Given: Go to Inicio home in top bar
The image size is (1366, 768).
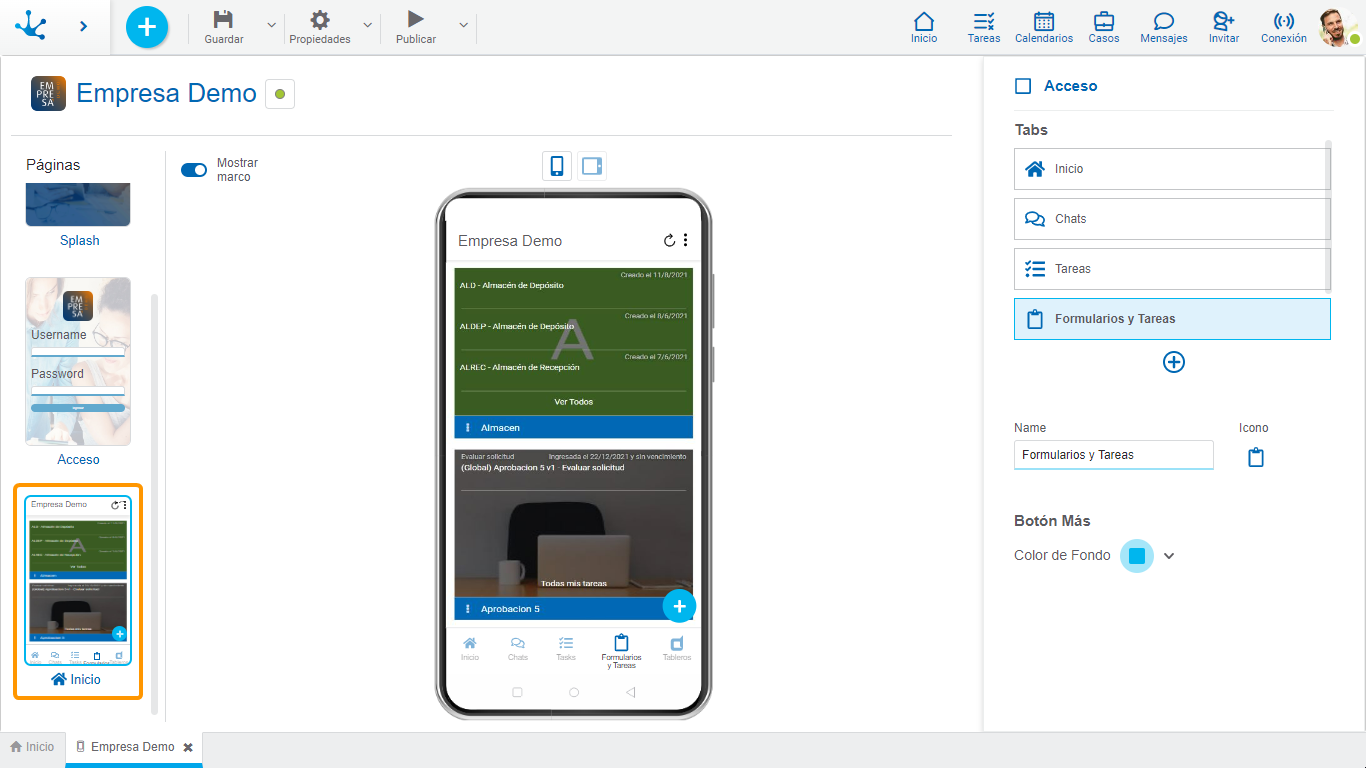Looking at the screenshot, I should pos(924,27).
